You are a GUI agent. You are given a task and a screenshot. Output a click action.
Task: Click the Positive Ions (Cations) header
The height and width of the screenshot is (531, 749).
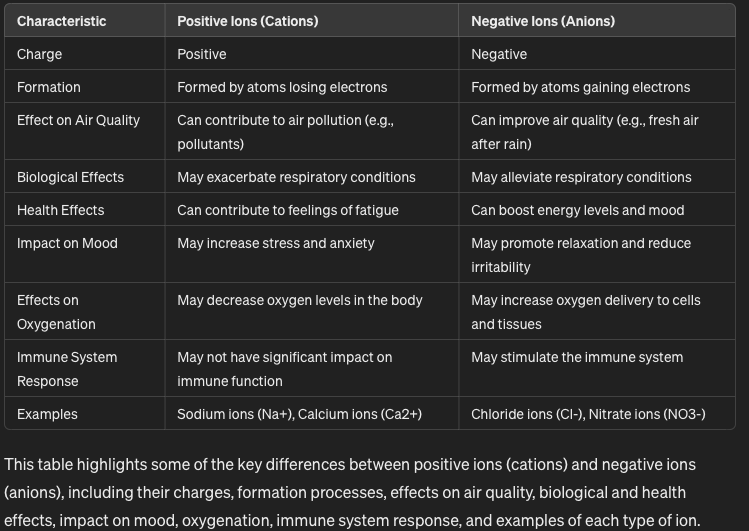tap(247, 21)
